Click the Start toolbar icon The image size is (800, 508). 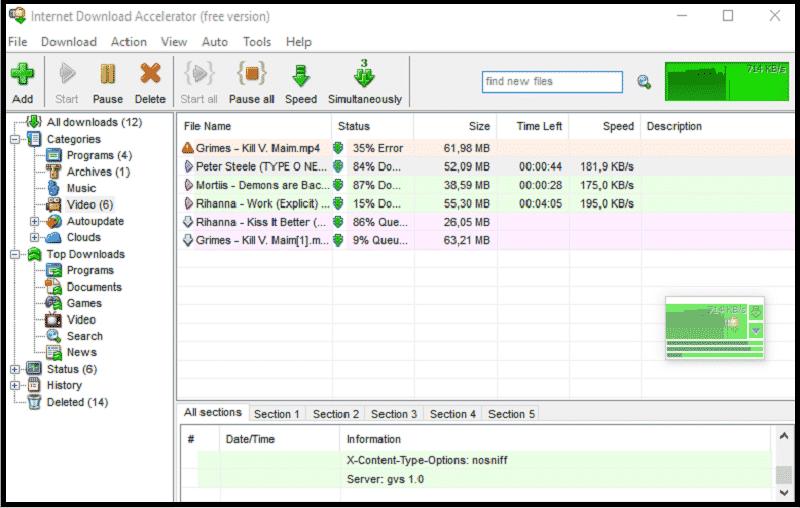tap(67, 74)
